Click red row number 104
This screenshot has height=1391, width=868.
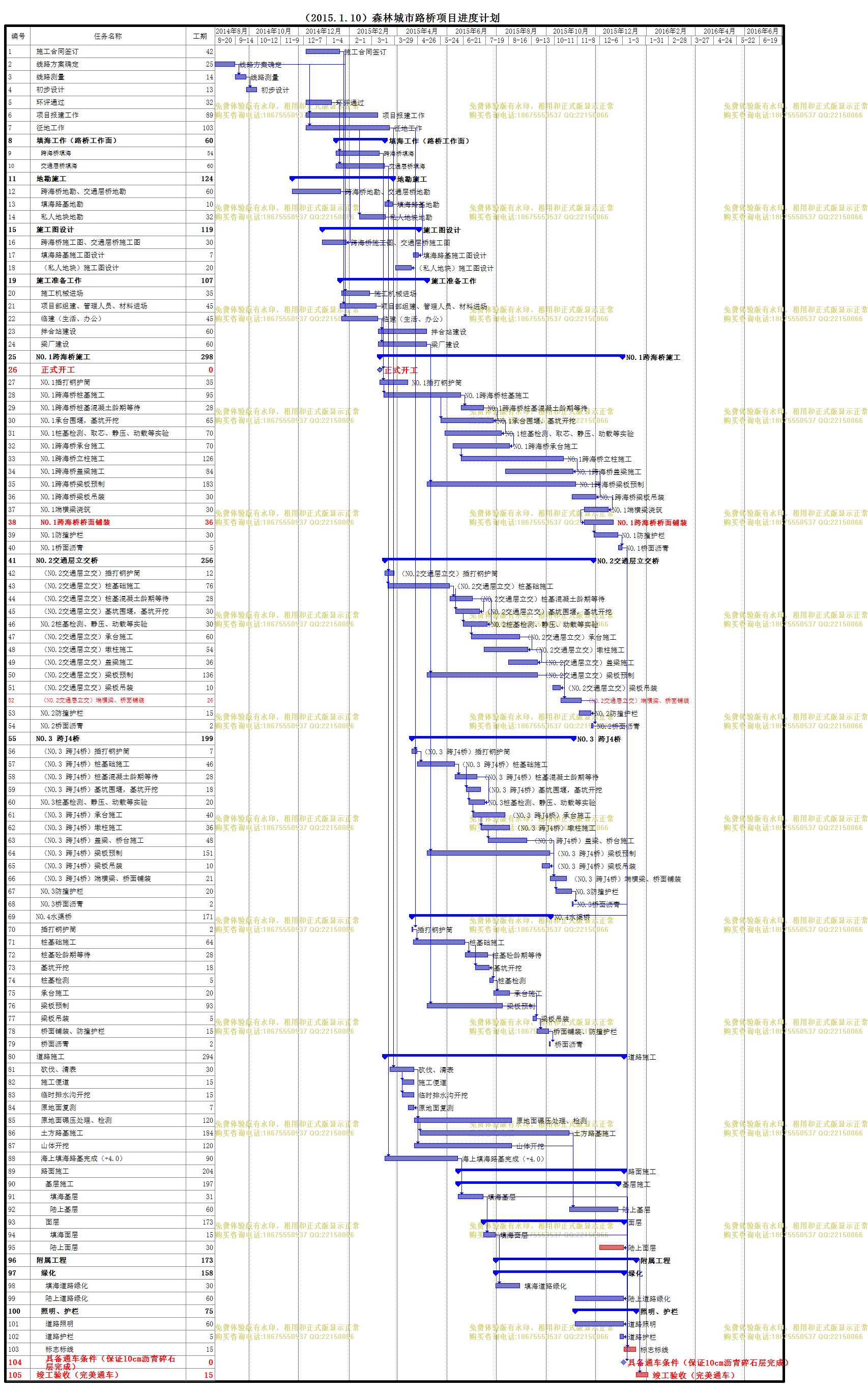tap(15, 1361)
